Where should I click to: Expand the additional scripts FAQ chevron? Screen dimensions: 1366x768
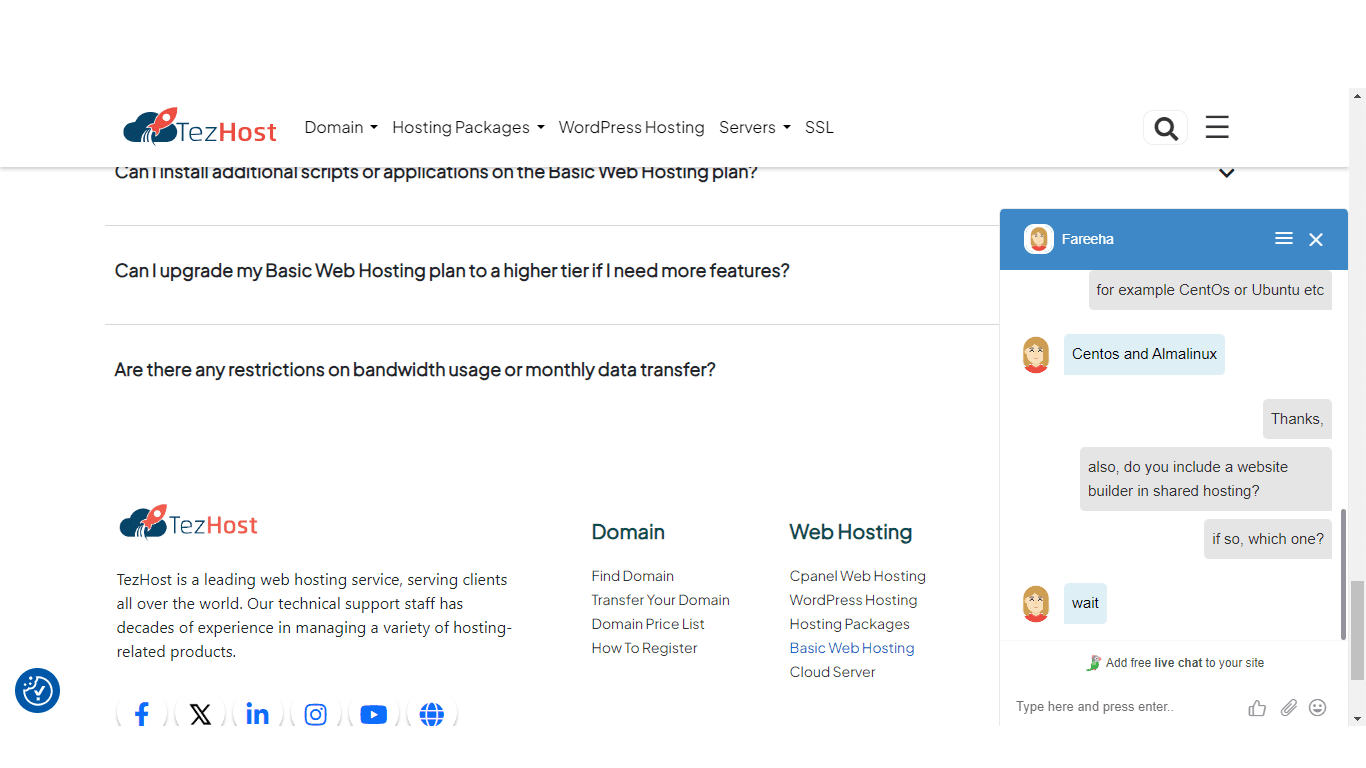1226,173
